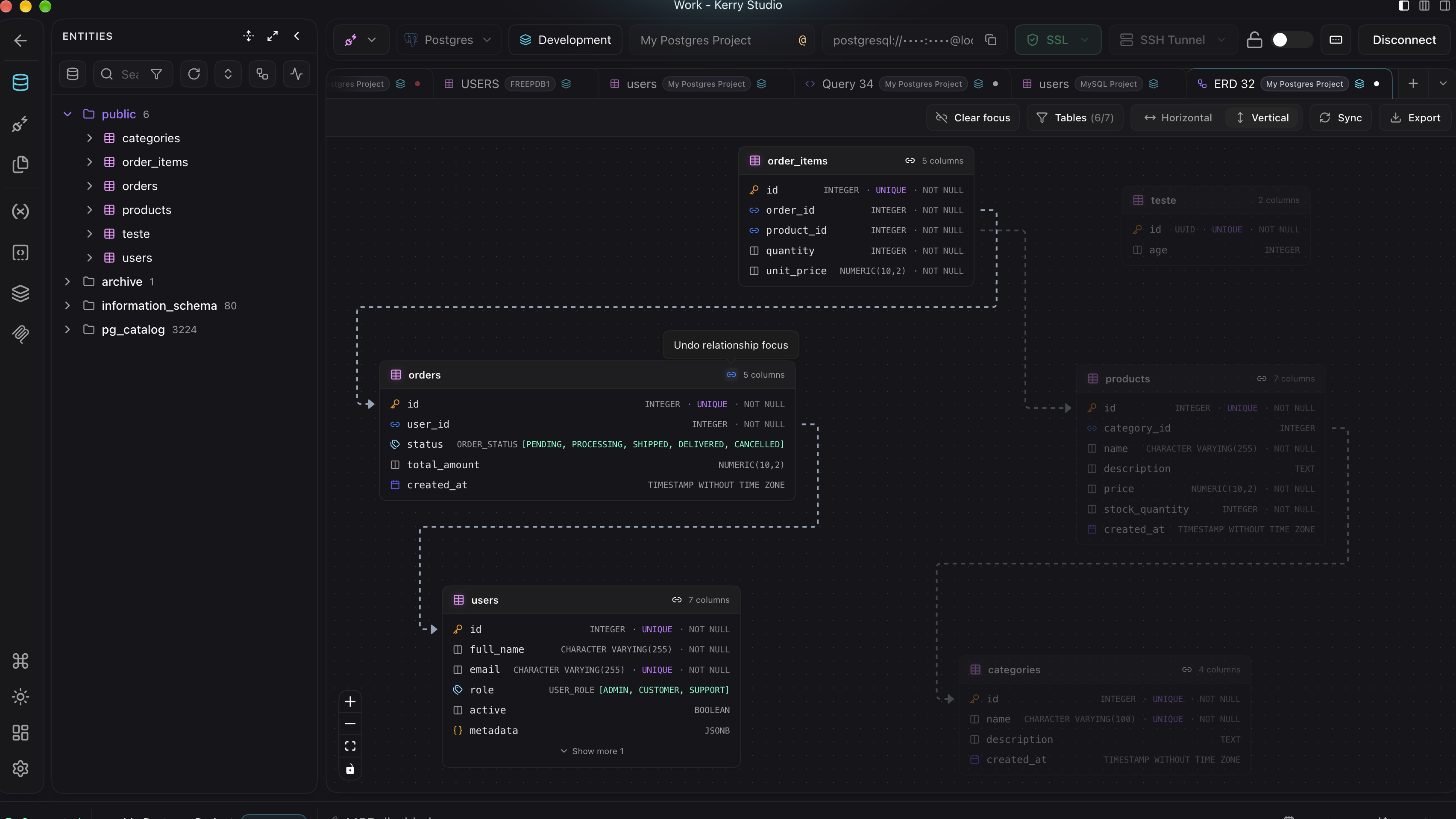Open the keyboard shortcuts command icon

click(x=21, y=661)
